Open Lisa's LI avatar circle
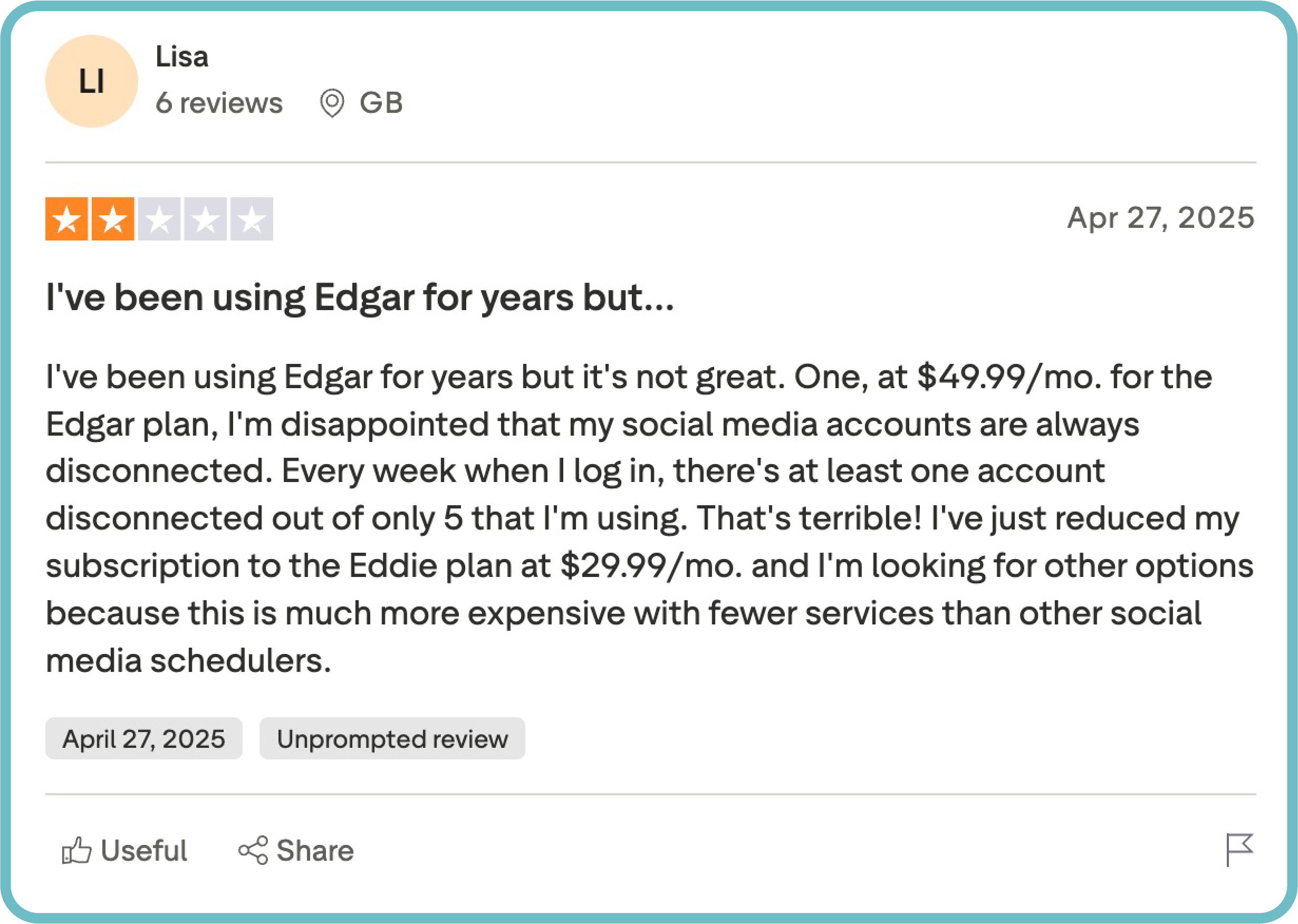 [x=92, y=81]
